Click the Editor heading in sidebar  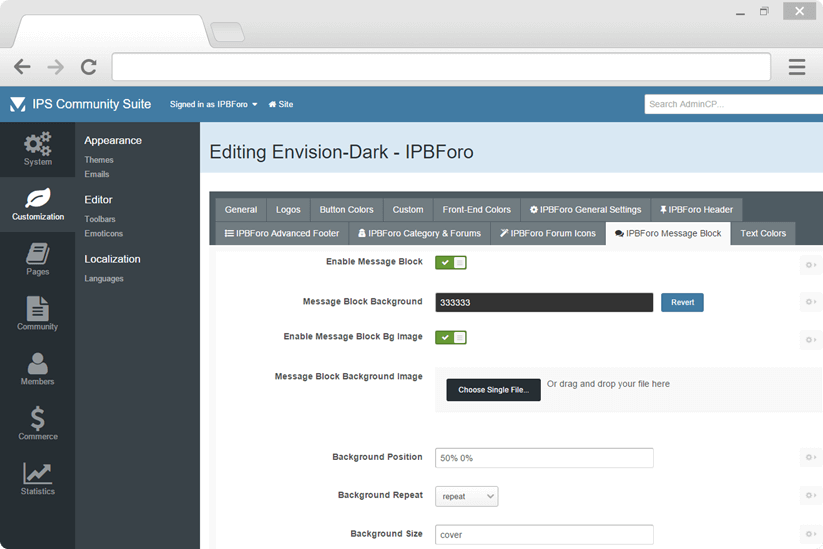pyautogui.click(x=98, y=199)
